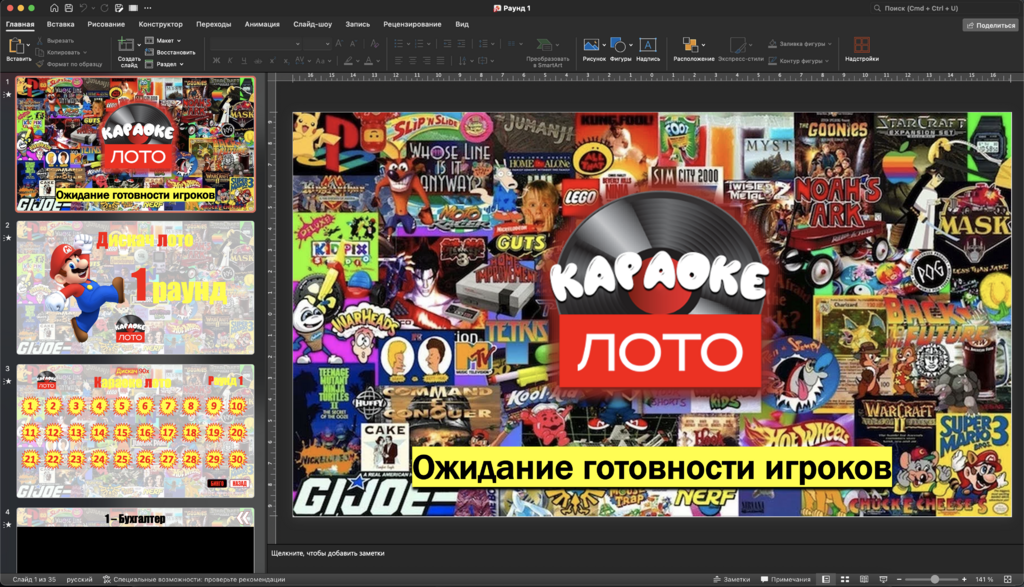The height and width of the screenshot is (587, 1024).
Task: Increase font size with larger A icon
Action: click(339, 44)
